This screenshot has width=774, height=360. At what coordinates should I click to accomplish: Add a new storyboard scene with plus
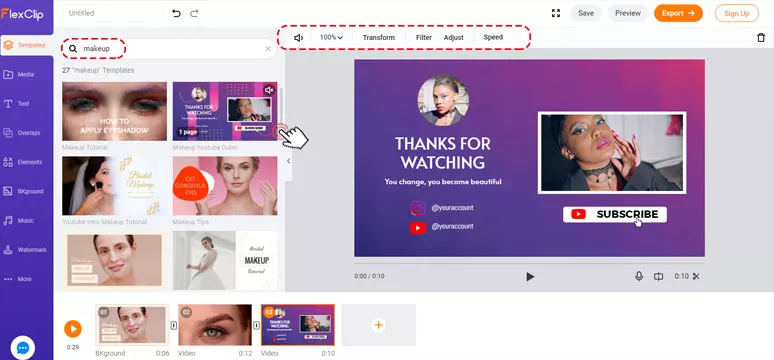[379, 325]
